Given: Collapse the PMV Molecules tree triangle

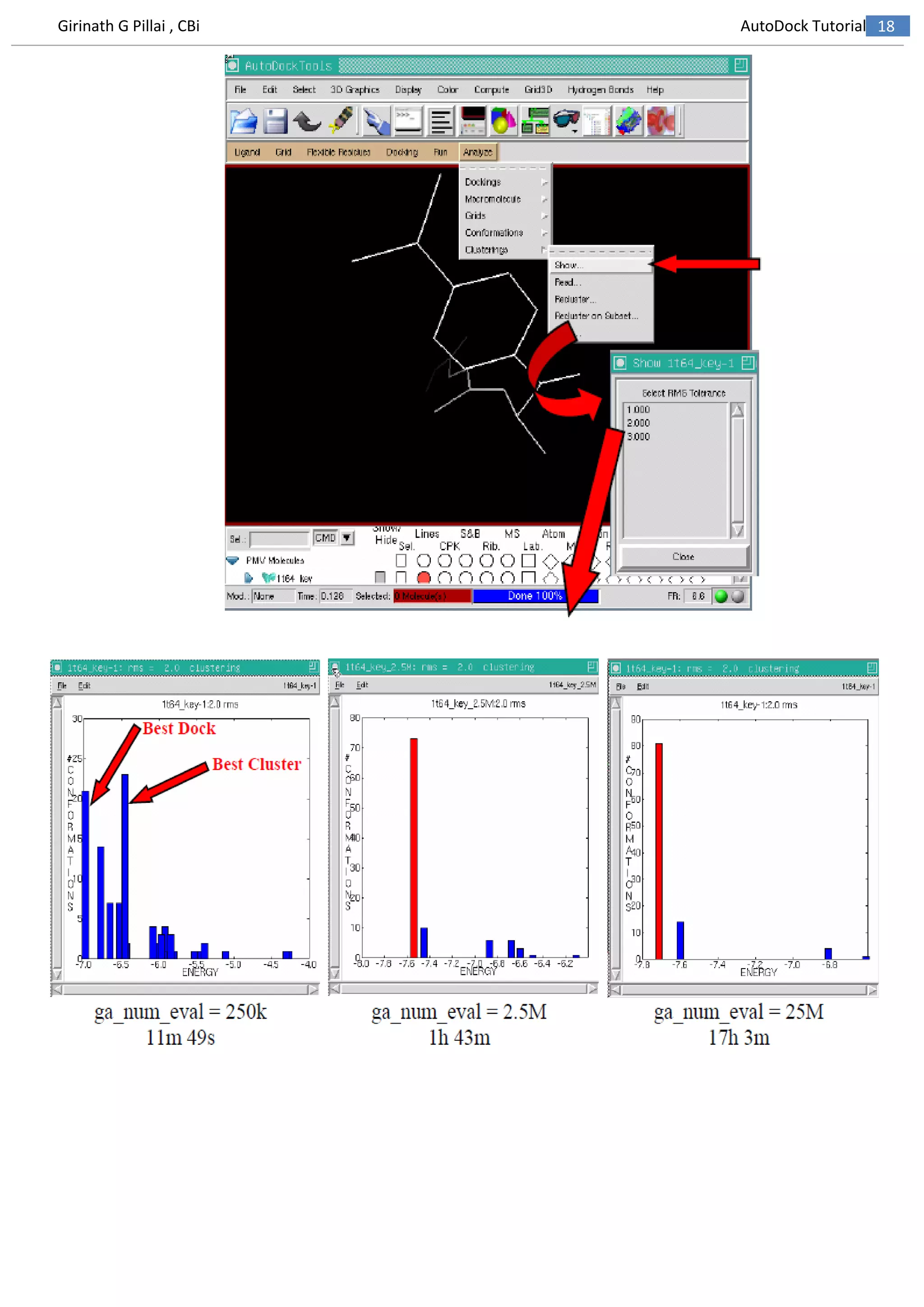Looking at the screenshot, I should tap(233, 561).
